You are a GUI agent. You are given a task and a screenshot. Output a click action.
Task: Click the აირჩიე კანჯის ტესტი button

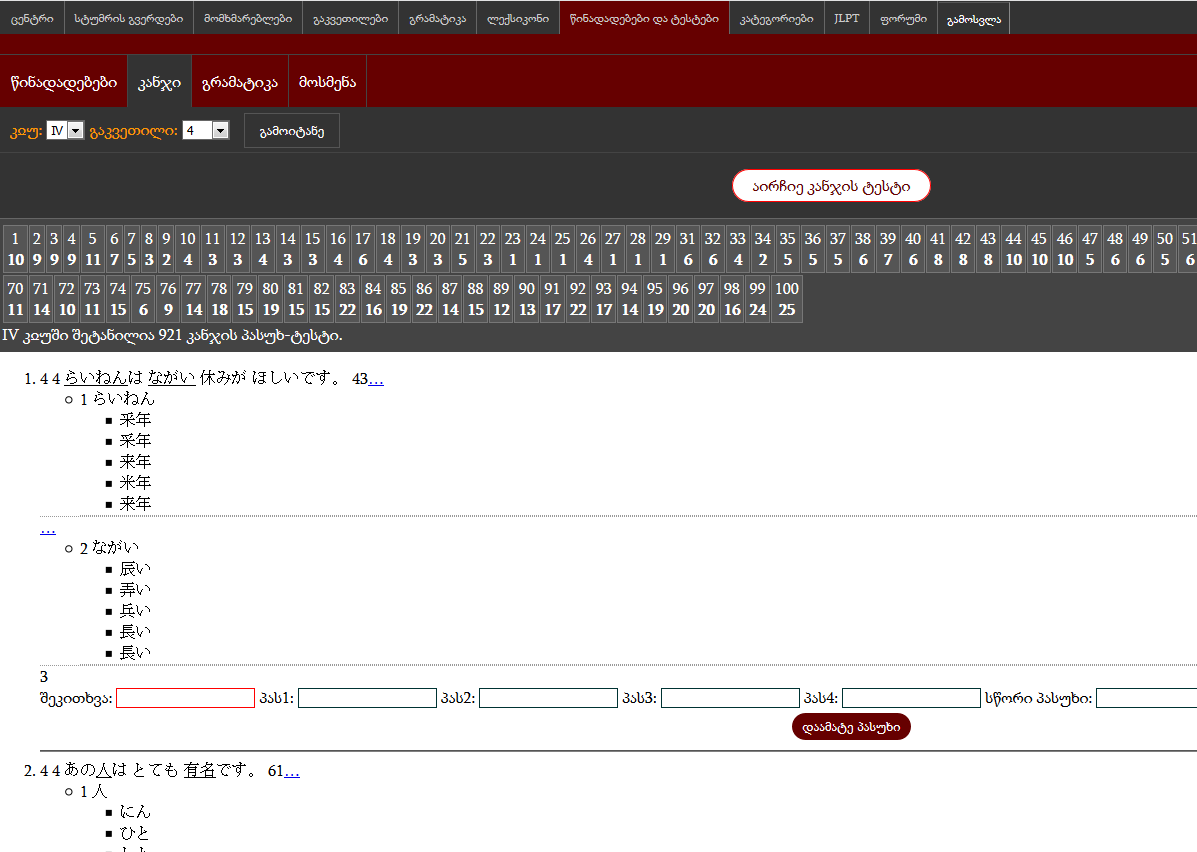click(x=831, y=186)
